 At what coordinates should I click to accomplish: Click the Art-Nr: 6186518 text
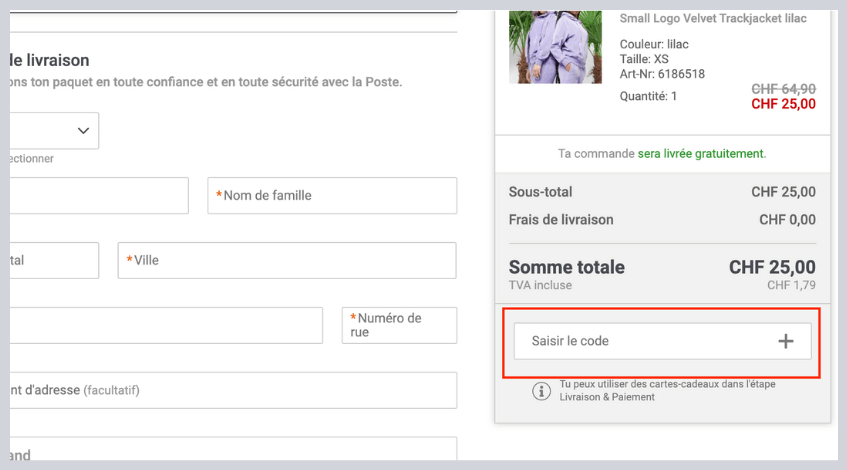pos(662,74)
